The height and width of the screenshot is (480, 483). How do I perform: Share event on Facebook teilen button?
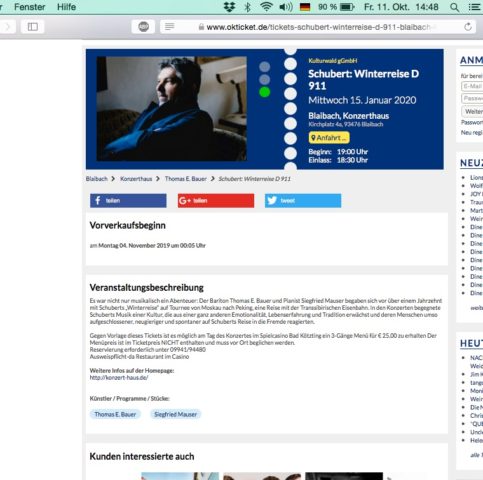[128, 201]
